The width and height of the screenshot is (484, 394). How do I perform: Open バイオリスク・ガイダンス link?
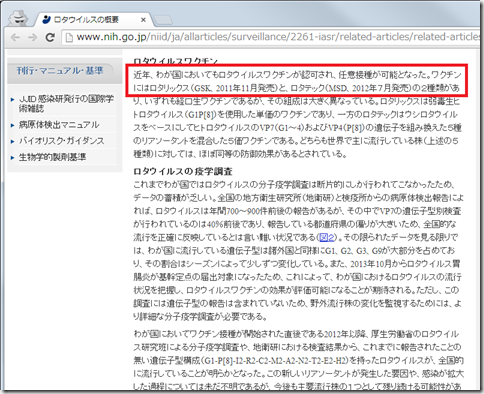[62, 141]
